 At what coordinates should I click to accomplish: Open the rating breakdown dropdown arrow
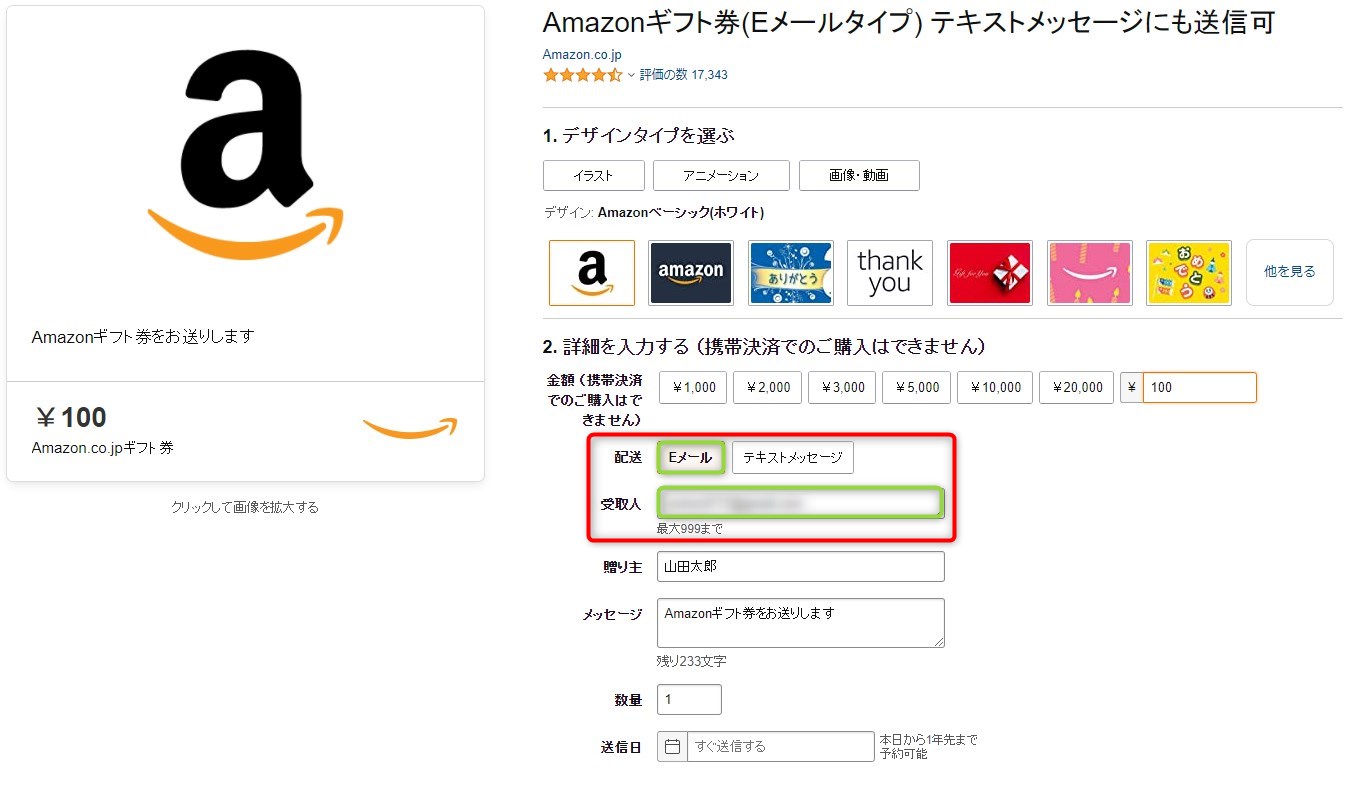(631, 74)
